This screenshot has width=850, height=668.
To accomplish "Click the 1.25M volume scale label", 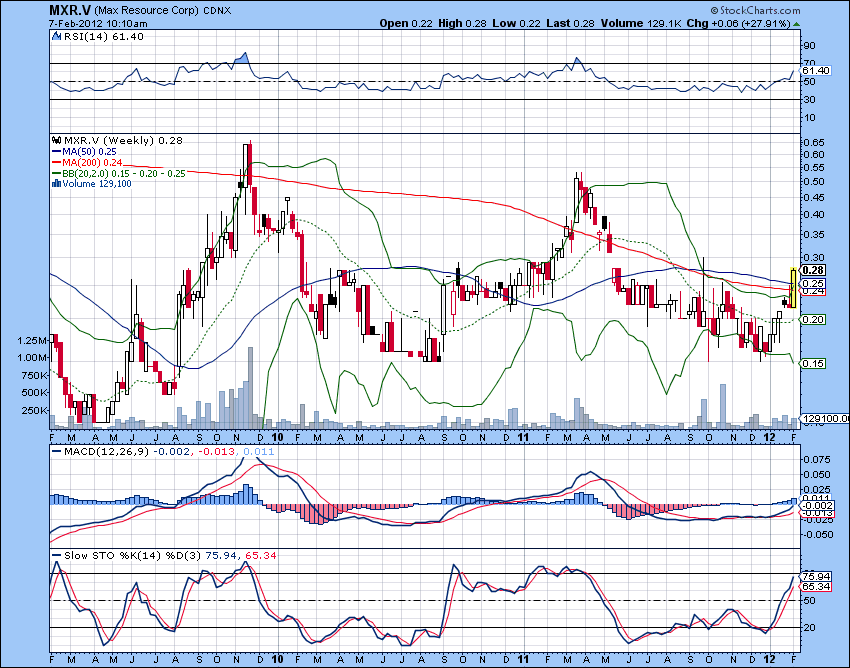I will coord(32,341).
